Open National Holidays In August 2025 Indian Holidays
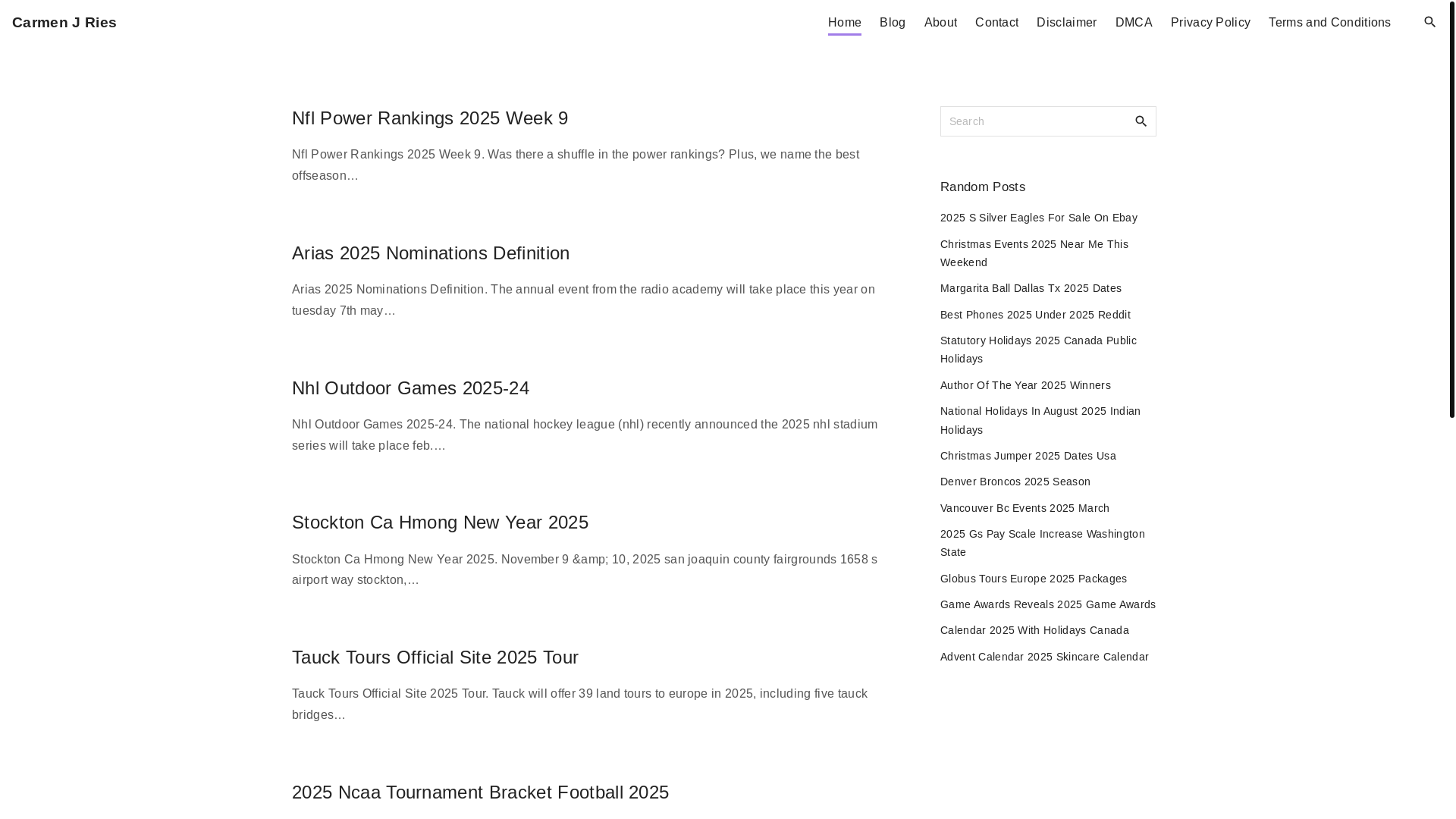This screenshot has height=819, width=1456. point(1040,420)
